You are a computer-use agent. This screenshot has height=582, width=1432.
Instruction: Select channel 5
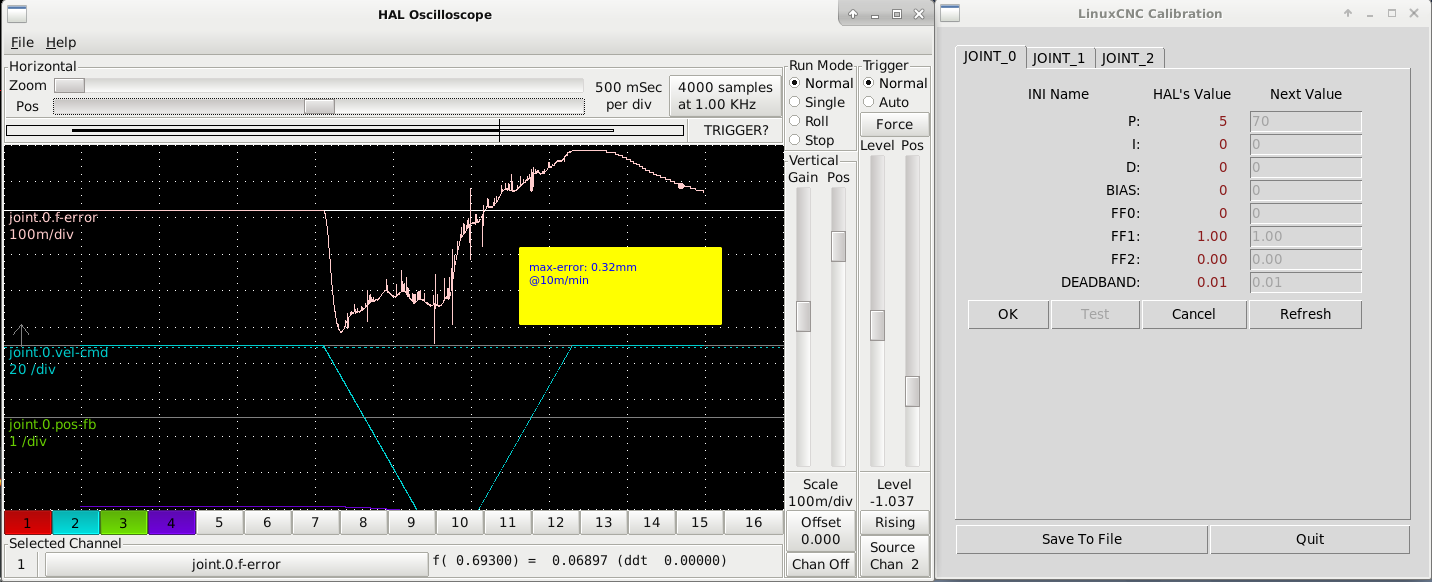click(x=220, y=522)
